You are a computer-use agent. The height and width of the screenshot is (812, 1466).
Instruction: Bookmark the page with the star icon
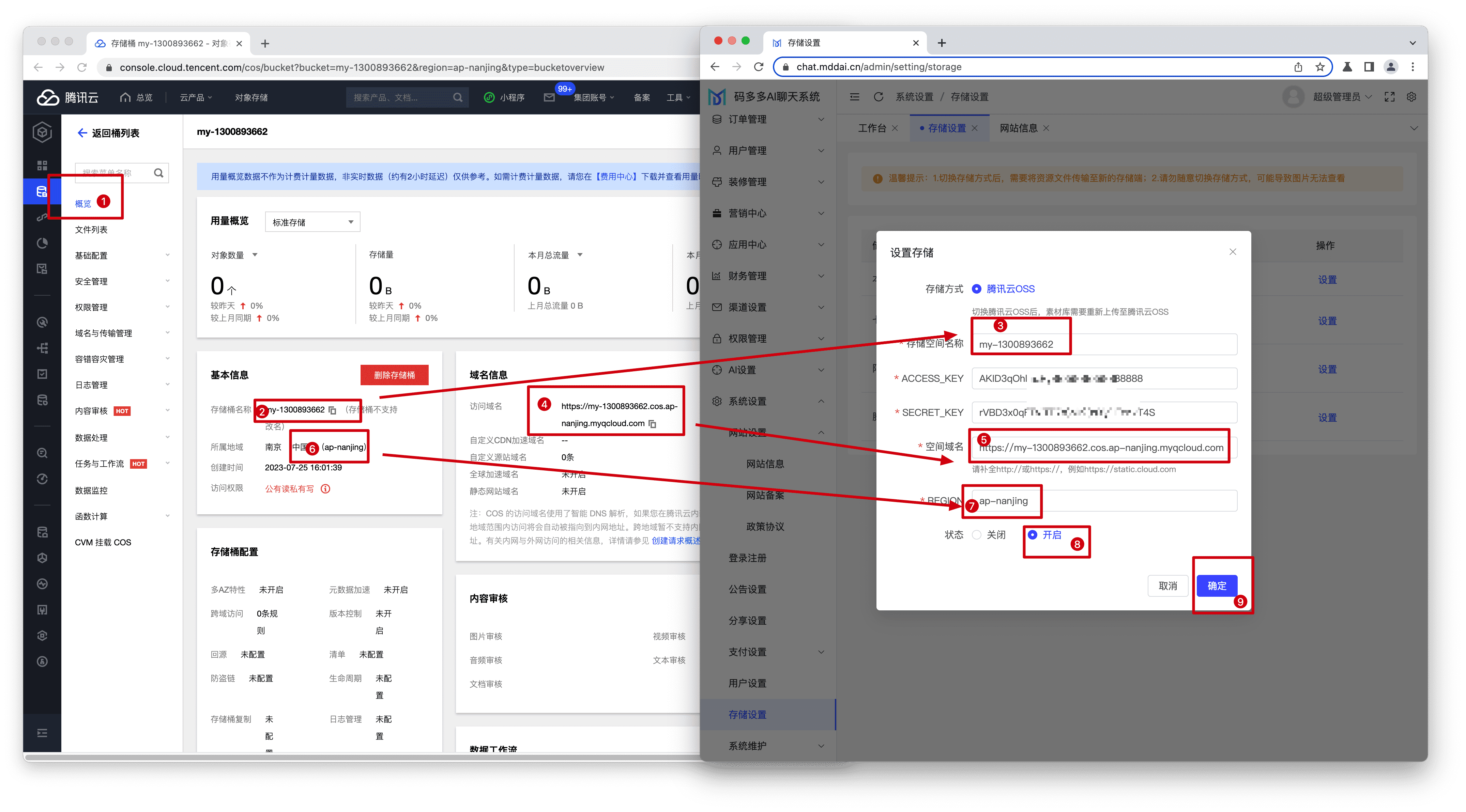pos(1320,66)
